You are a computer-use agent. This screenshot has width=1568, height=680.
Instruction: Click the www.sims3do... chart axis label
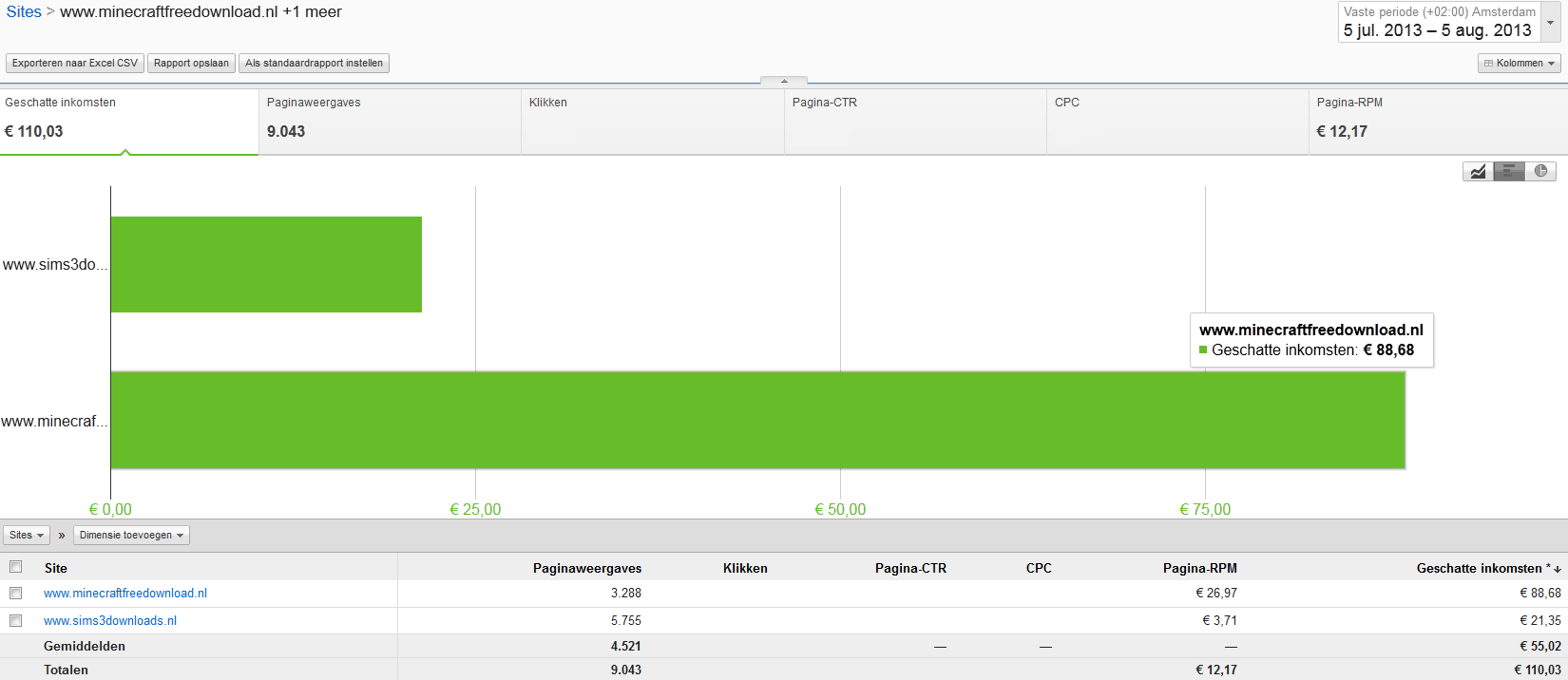55,265
